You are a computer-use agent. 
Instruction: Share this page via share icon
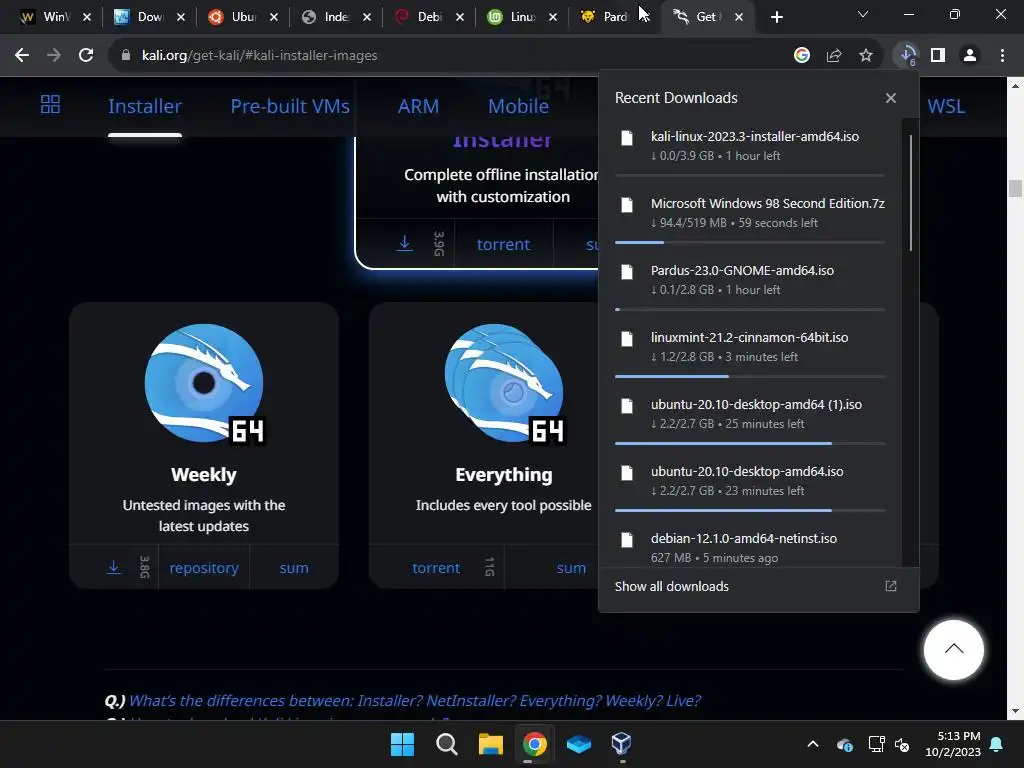coord(834,56)
